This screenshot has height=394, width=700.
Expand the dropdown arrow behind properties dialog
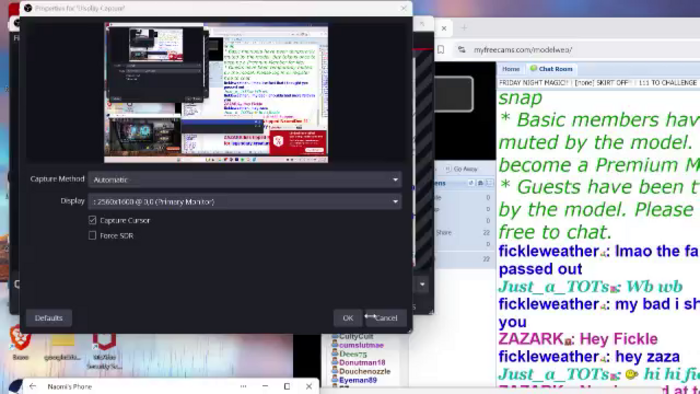[422, 284]
